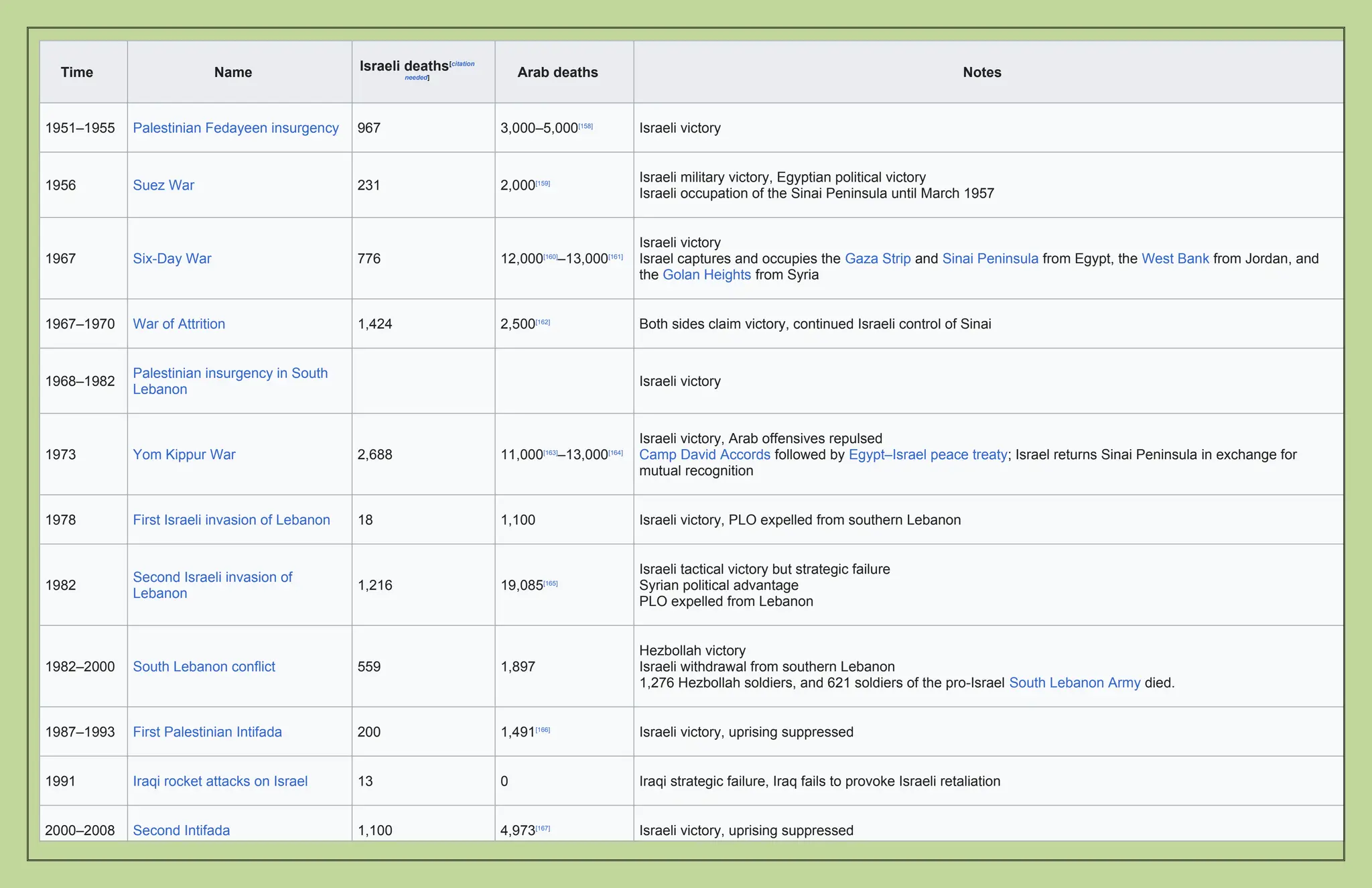The image size is (1372, 888).
Task: Click the Yom Kippur War link
Action: pos(184,454)
